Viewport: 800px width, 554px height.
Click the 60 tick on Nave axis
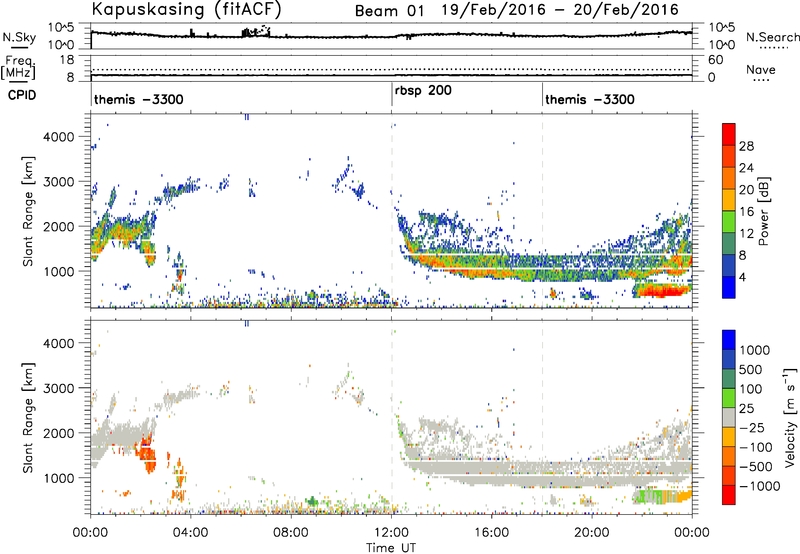[x=715, y=60]
